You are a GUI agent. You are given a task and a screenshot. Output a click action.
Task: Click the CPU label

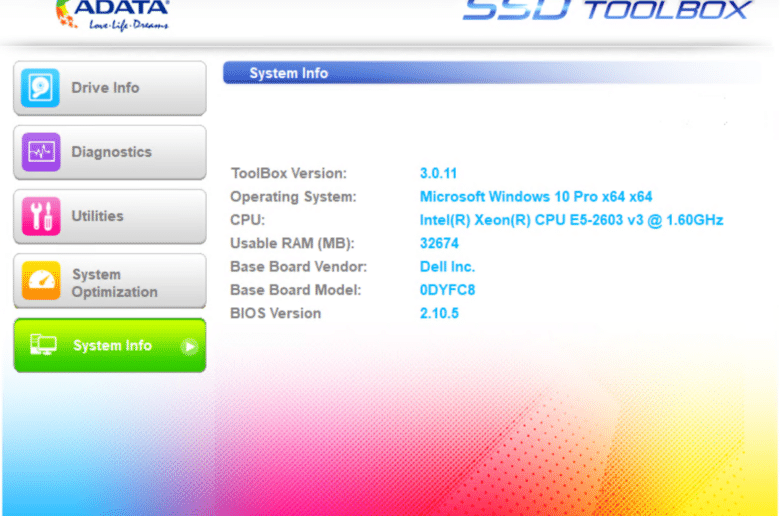[x=247, y=220]
